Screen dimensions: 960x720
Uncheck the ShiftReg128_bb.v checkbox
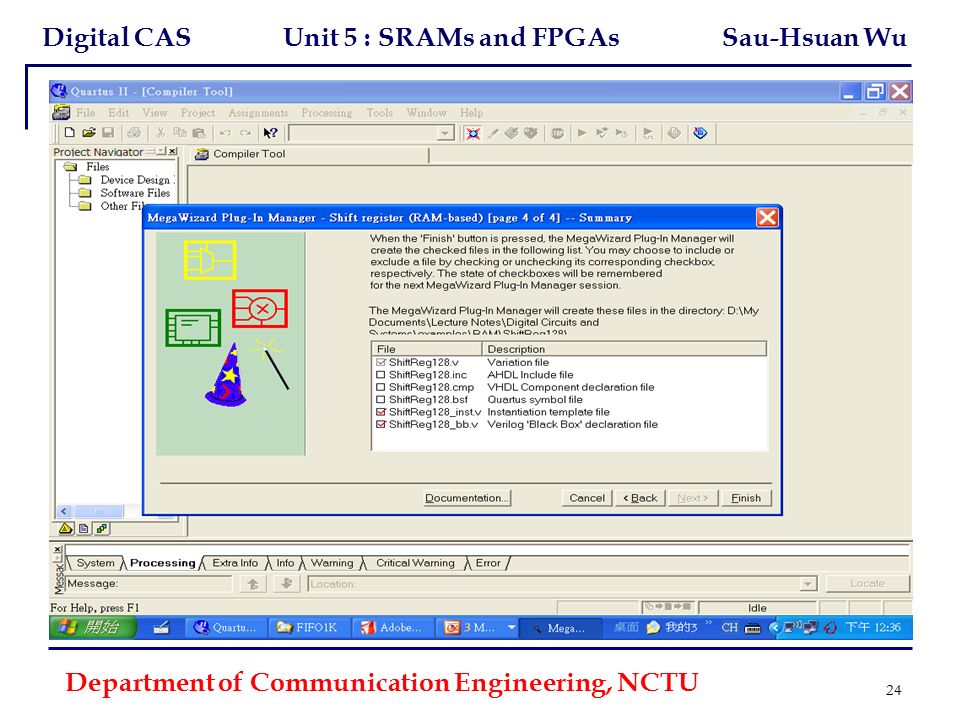(x=381, y=424)
